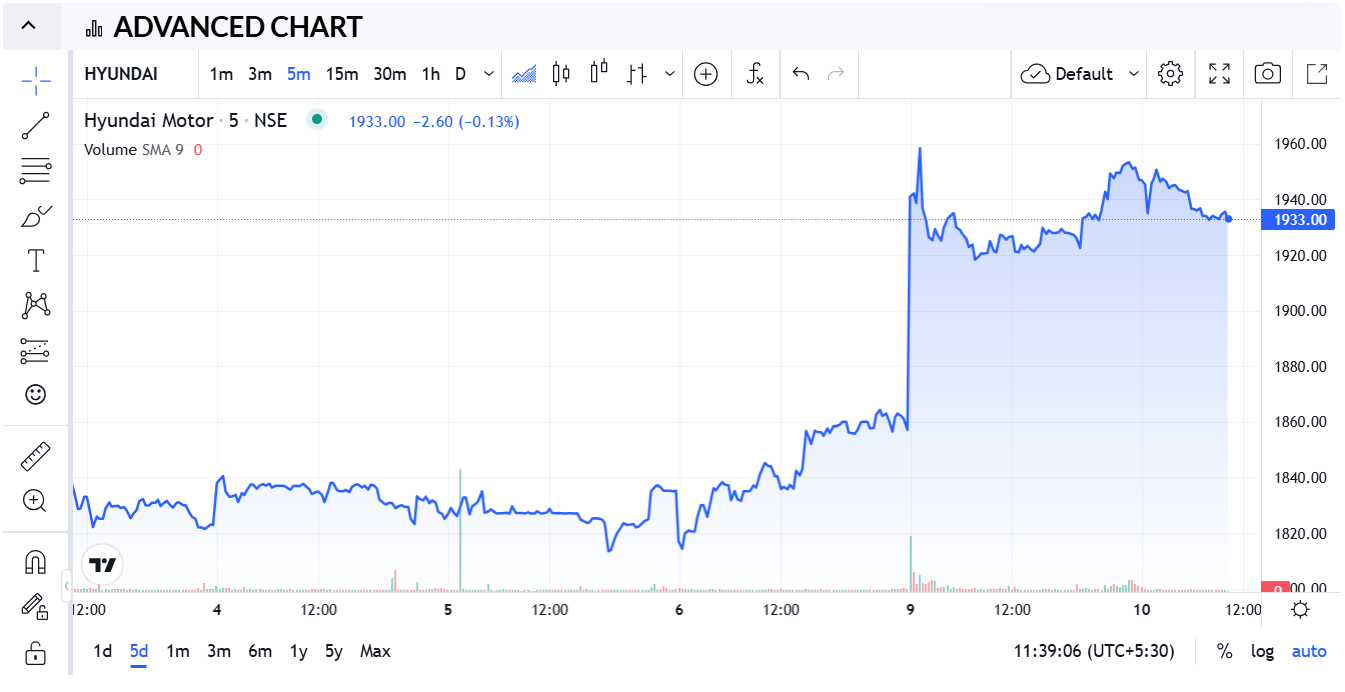Expand the chart style dropdown
The width and height of the screenshot is (1345, 692).
[x=669, y=74]
